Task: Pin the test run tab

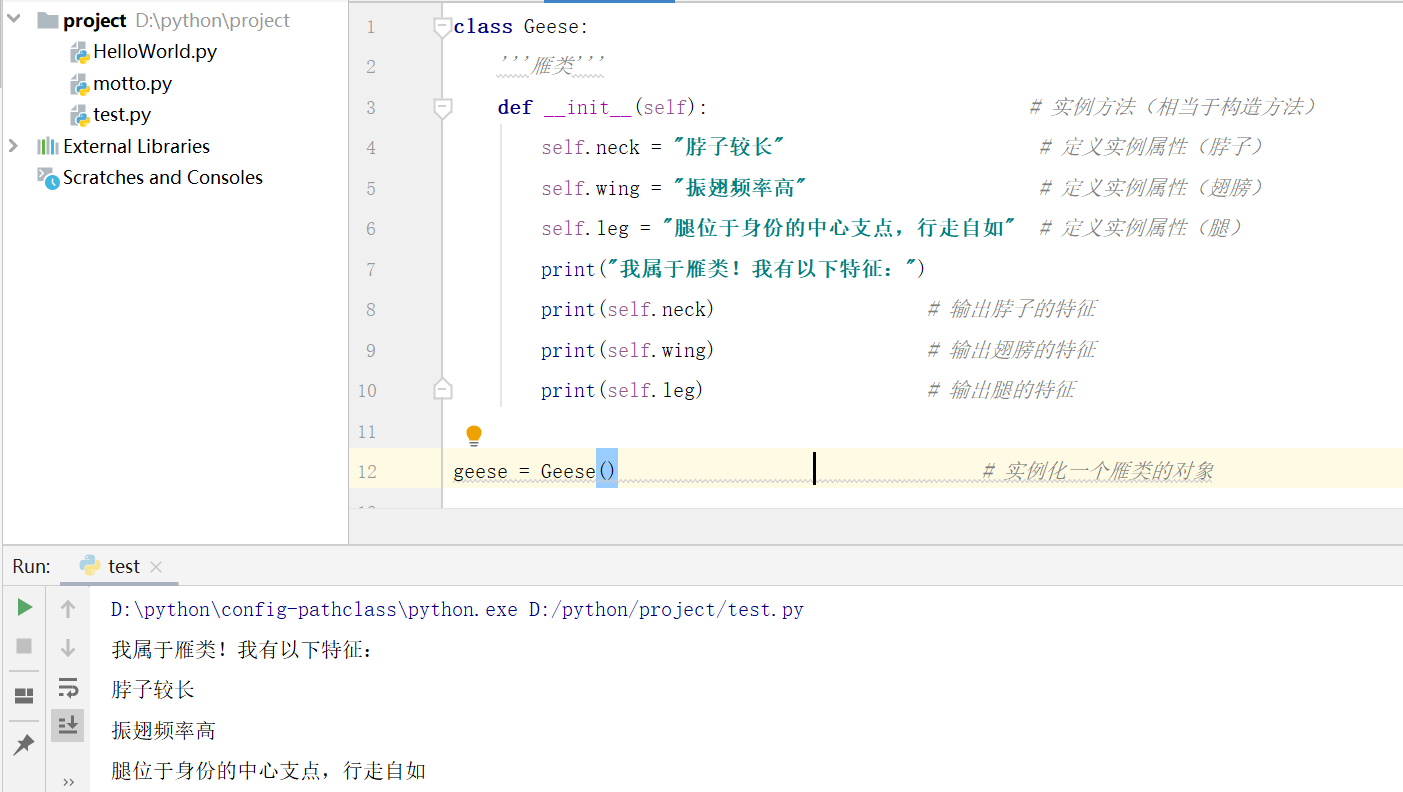Action: [x=24, y=745]
